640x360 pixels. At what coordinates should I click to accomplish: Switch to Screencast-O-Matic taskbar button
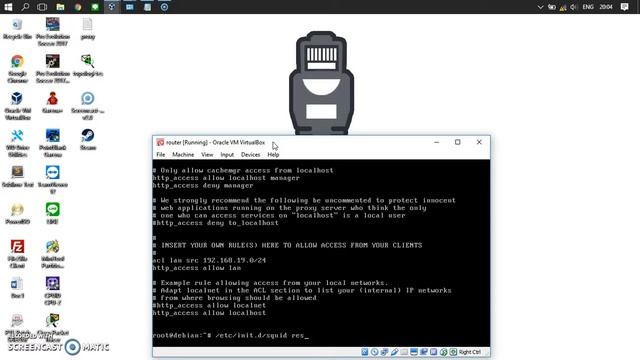[164, 7]
